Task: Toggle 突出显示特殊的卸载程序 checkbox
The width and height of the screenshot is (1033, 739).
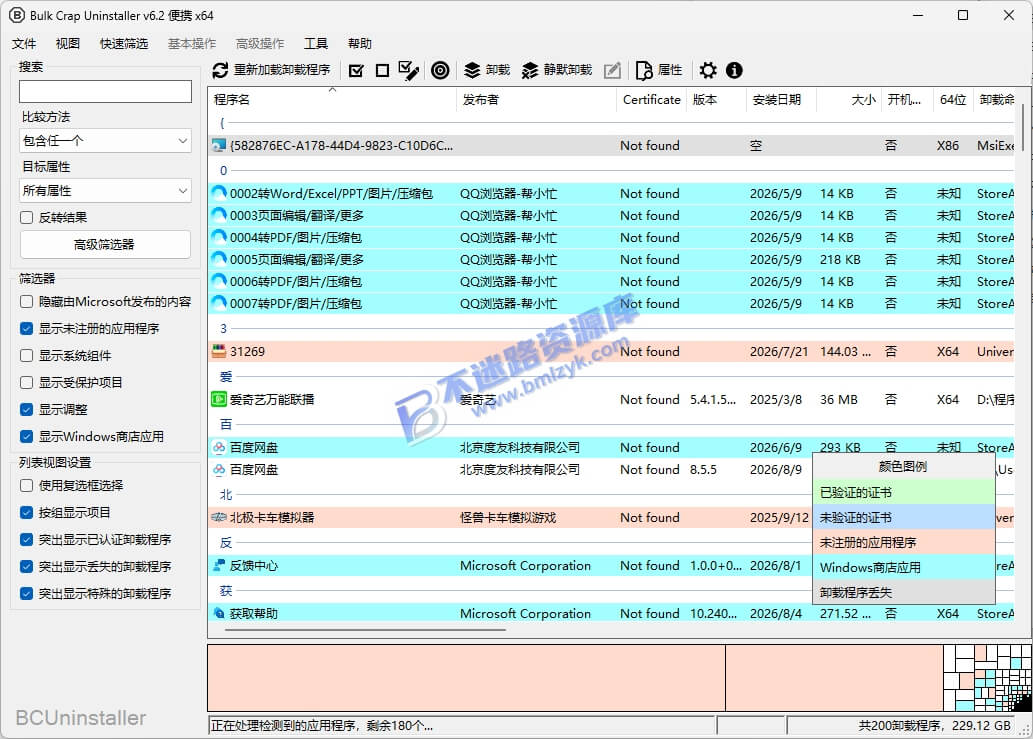Action: 27,593
